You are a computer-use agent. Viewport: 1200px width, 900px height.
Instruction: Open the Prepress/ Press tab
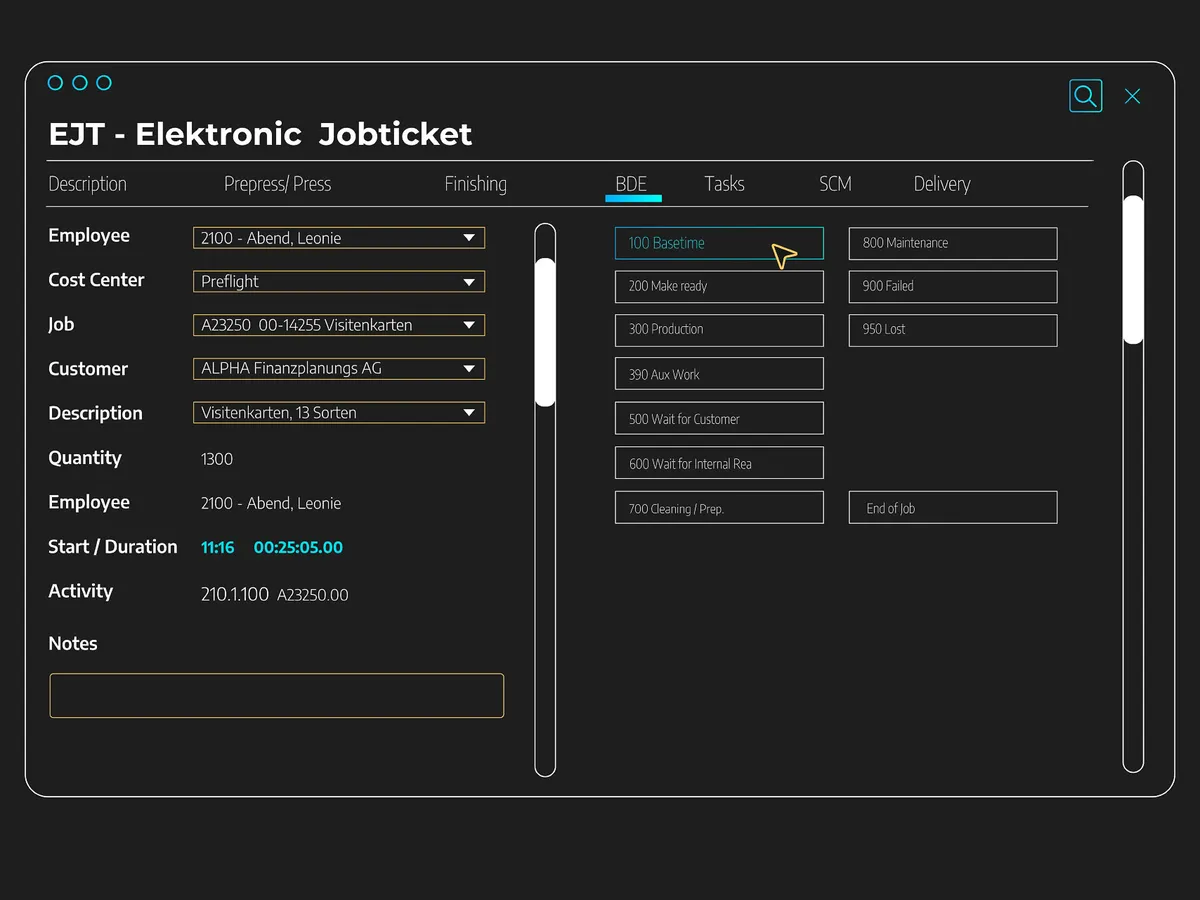tap(277, 184)
